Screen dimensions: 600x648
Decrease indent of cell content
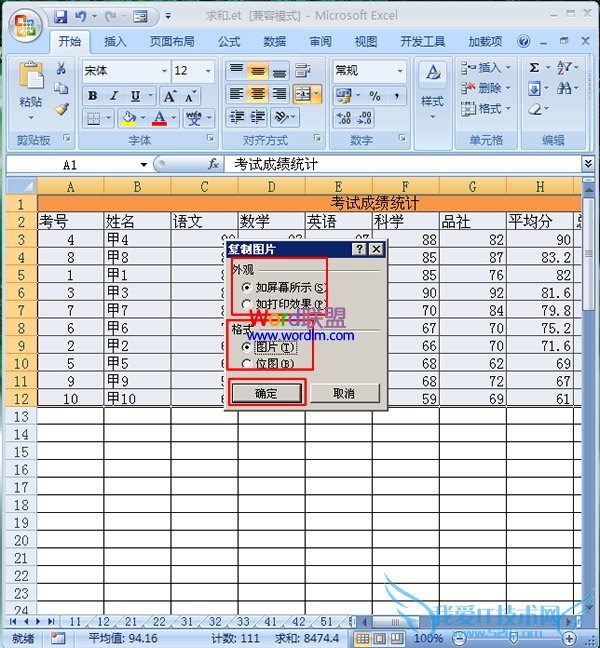236,117
